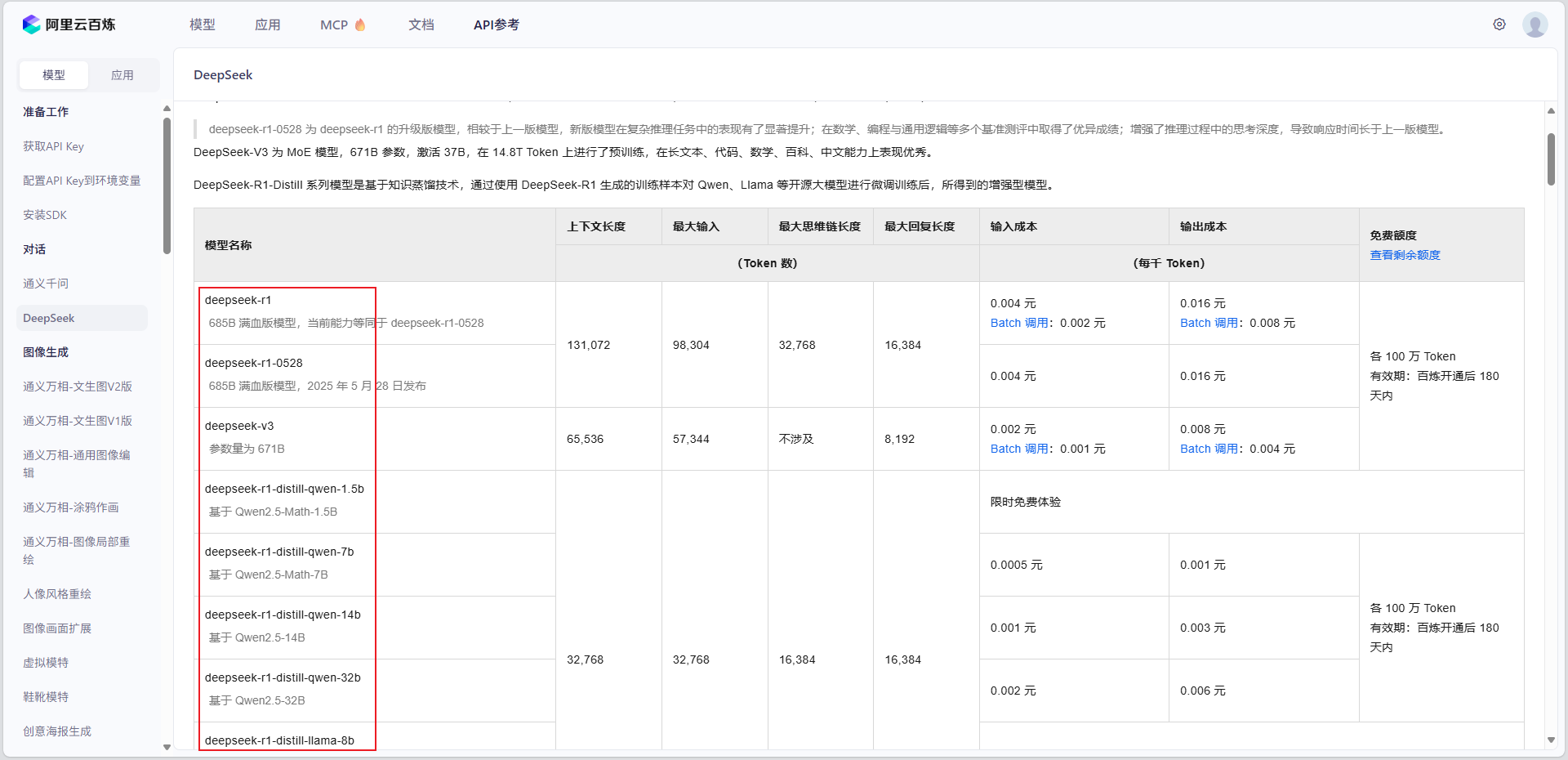Image resolution: width=1568 pixels, height=760 pixels.
Task: Click the Batch 调用 link under deepseek-r1 input cost
Action: (1018, 323)
